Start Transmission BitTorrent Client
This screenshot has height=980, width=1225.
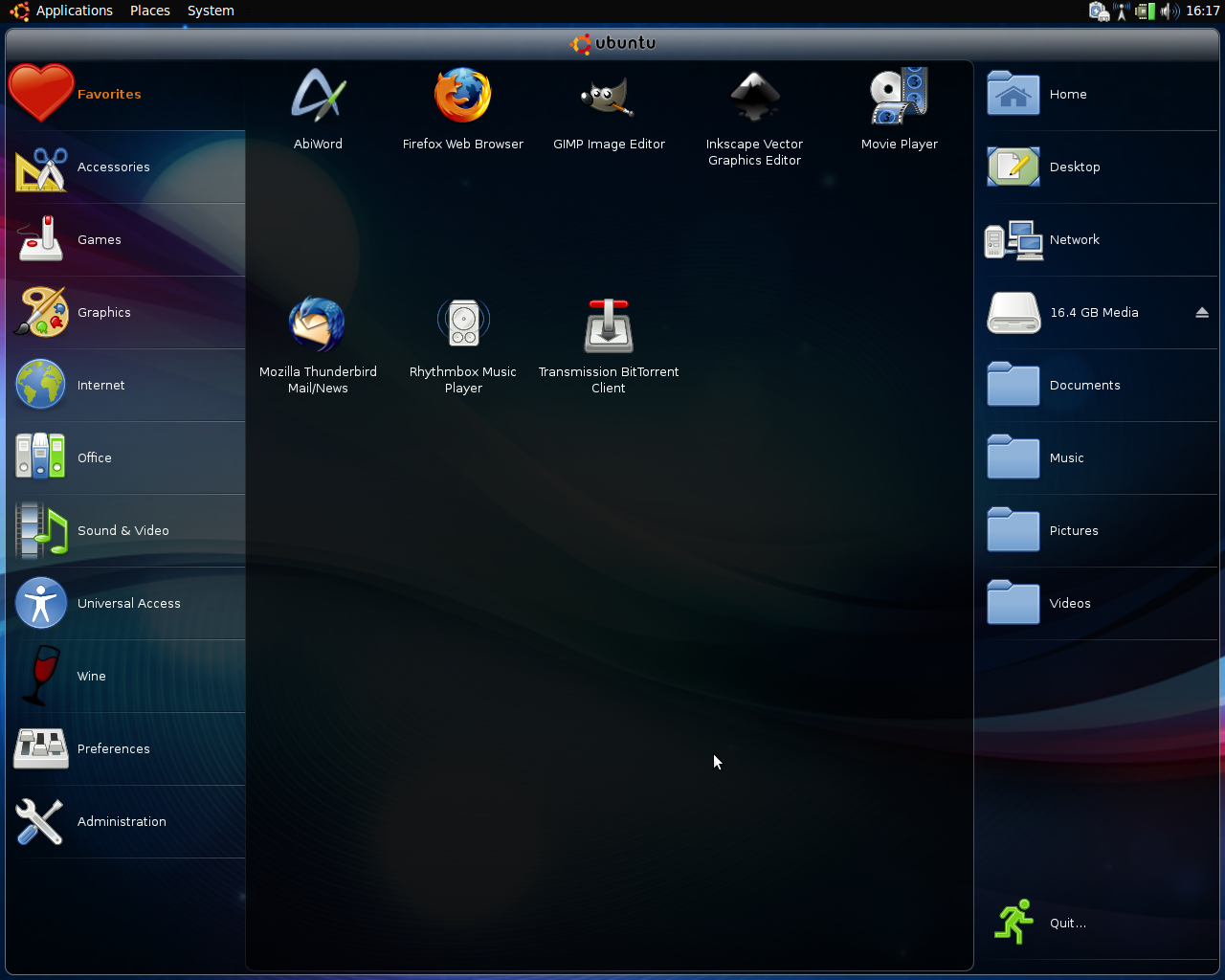pyautogui.click(x=609, y=345)
